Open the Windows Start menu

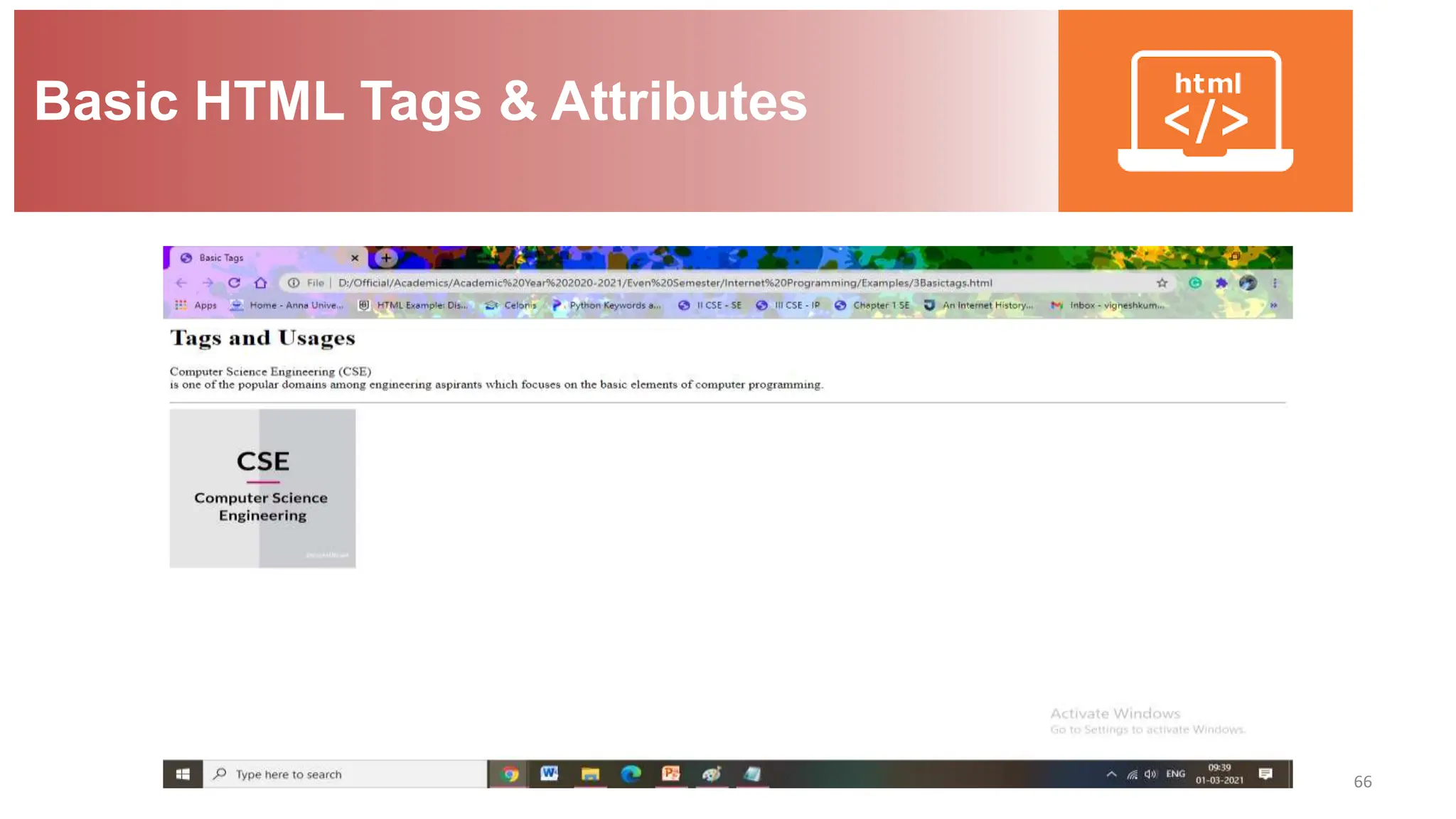(183, 774)
